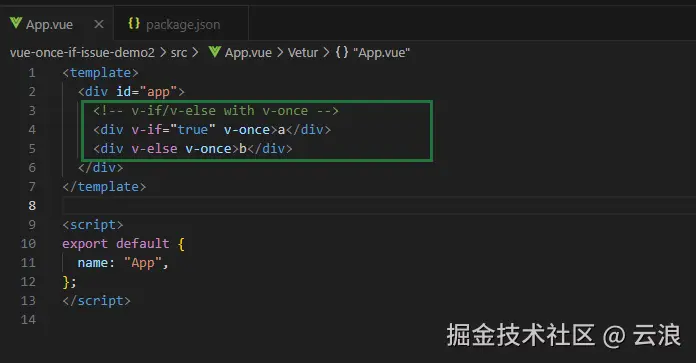Click line number 14 in the gutter
Viewport: 696px width, 363px height.
pos(28,320)
